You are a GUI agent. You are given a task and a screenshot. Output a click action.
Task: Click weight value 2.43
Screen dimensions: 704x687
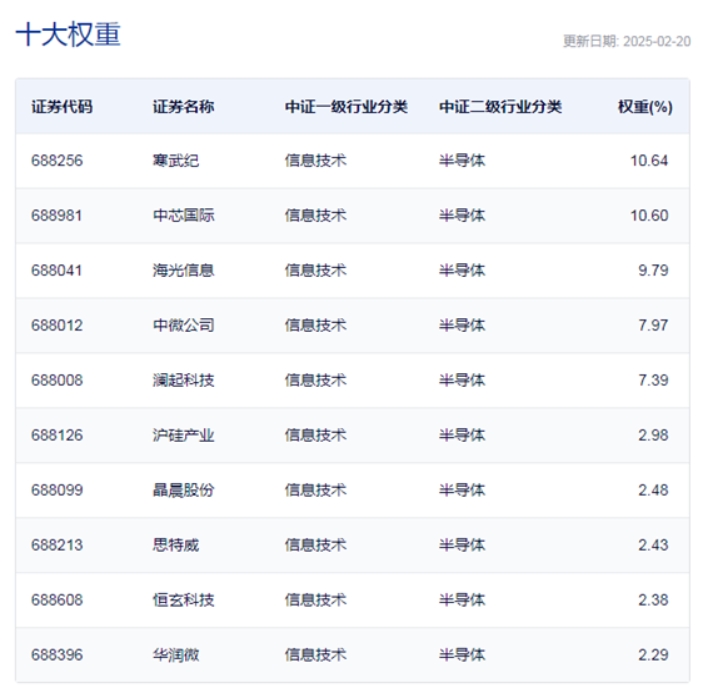tap(653, 545)
